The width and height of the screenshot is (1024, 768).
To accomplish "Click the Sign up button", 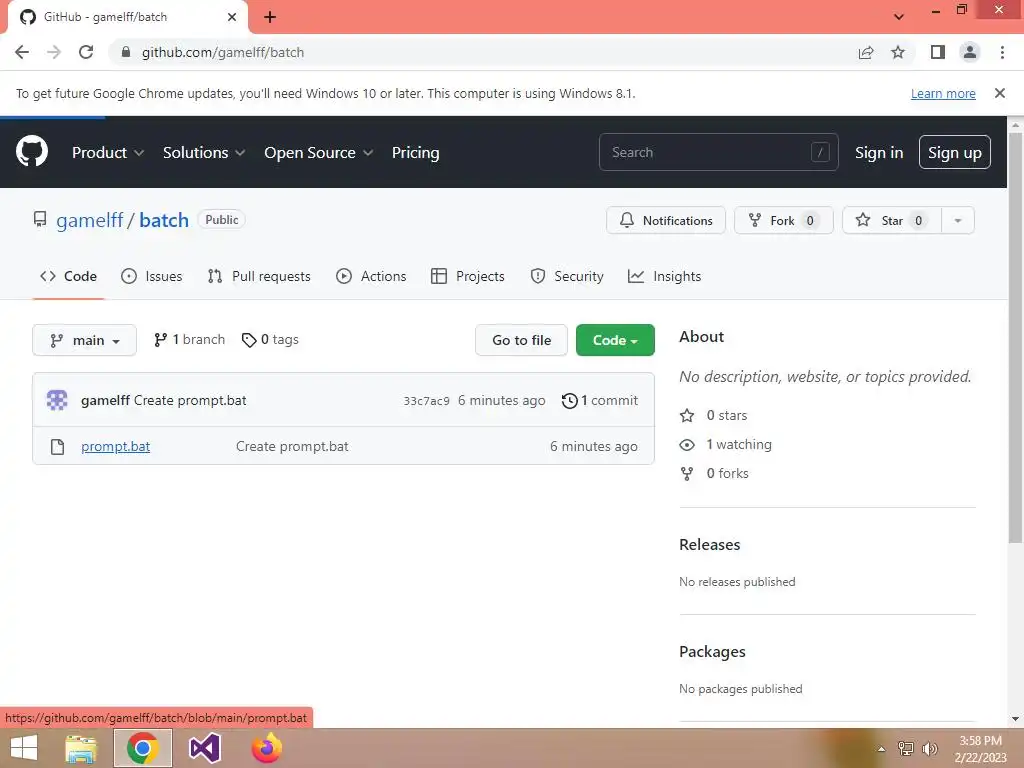I will click(955, 152).
